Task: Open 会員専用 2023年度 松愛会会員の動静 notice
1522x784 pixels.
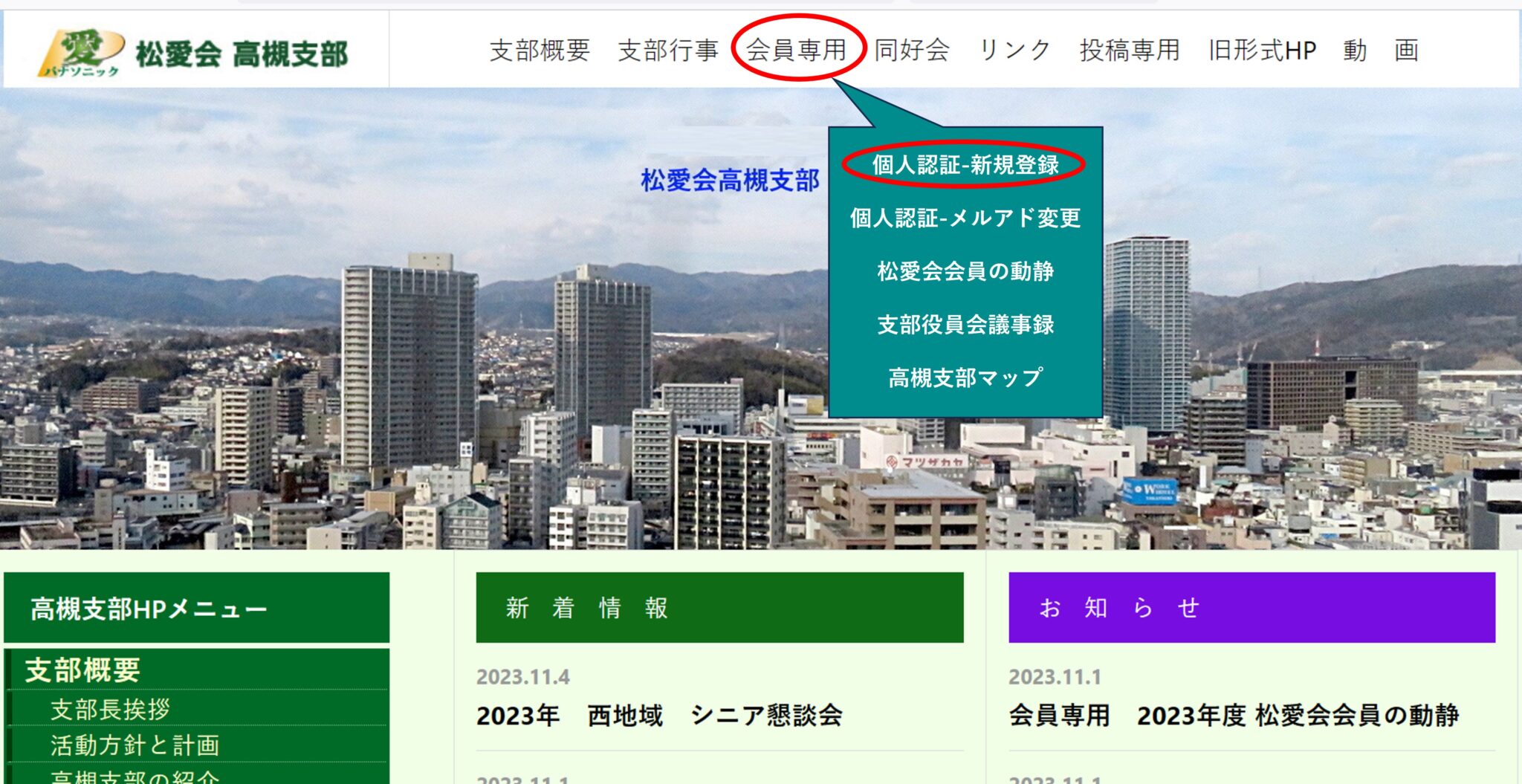Action: click(1234, 715)
